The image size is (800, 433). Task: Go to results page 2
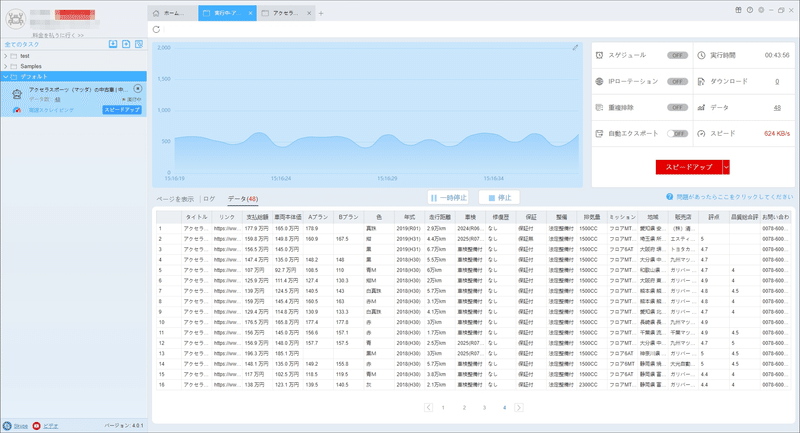coord(464,407)
